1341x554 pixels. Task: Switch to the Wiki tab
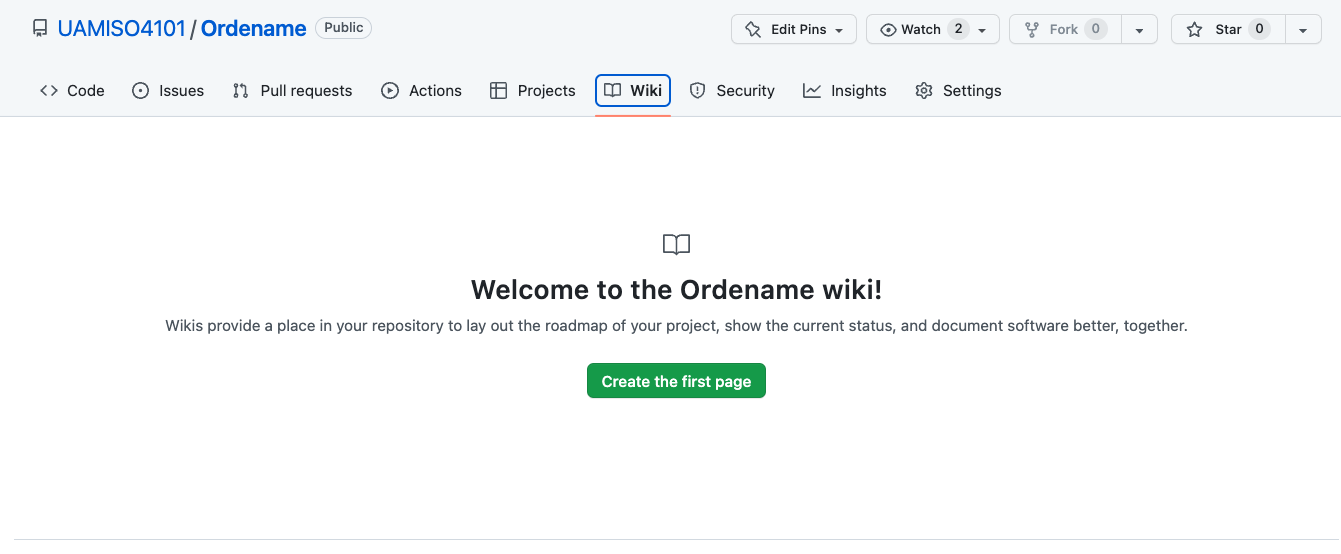[633, 91]
